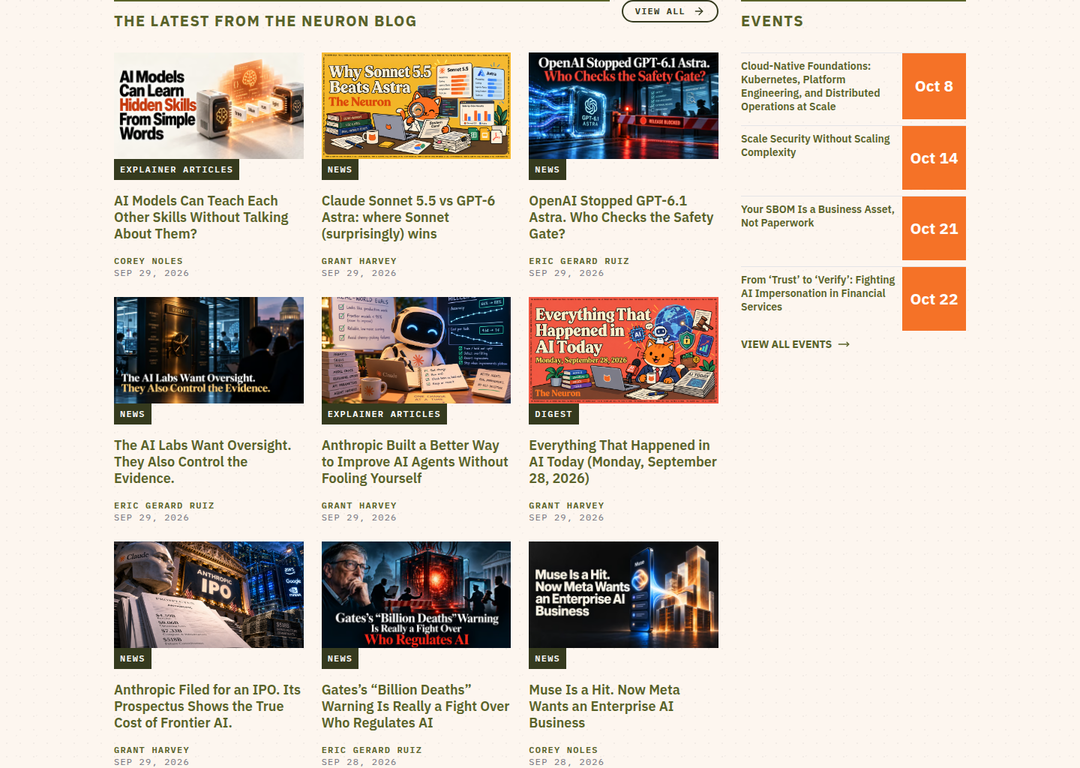The height and width of the screenshot is (768, 1080).
Task: Open the VIEW ALL EVENTS link
Action: [x=795, y=344]
